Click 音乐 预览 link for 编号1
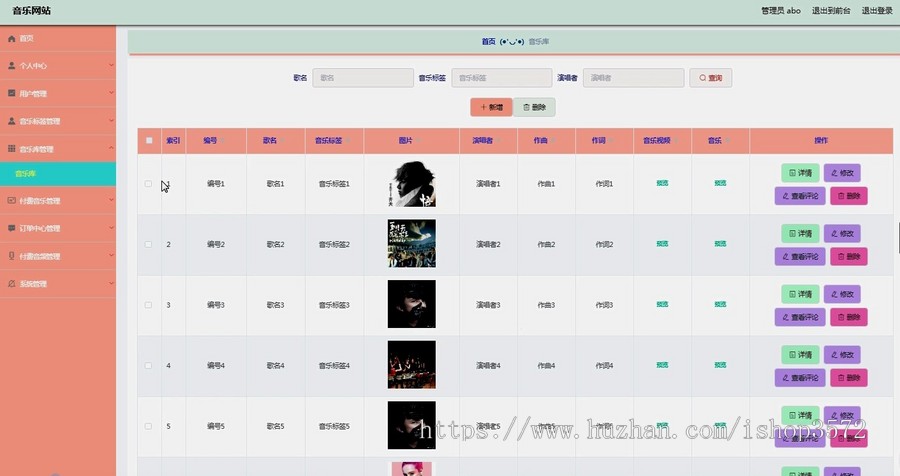 (x=720, y=183)
